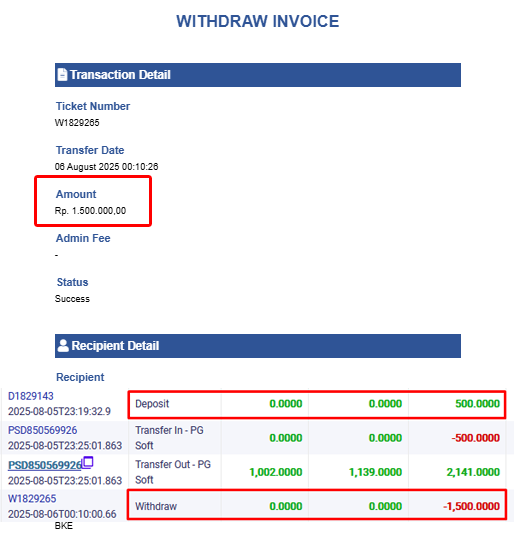This screenshot has width=514, height=552.
Task: Select the Admin Fee label
Action: coord(83,238)
